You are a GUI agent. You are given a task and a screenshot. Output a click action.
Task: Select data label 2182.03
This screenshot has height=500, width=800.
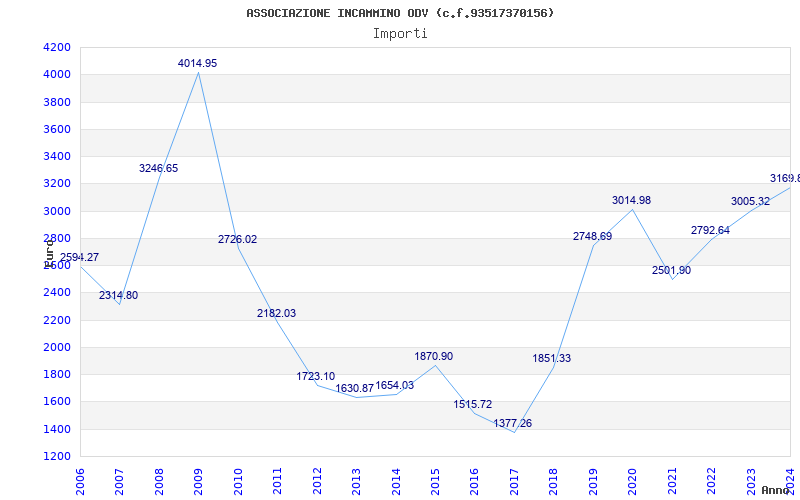[277, 313]
